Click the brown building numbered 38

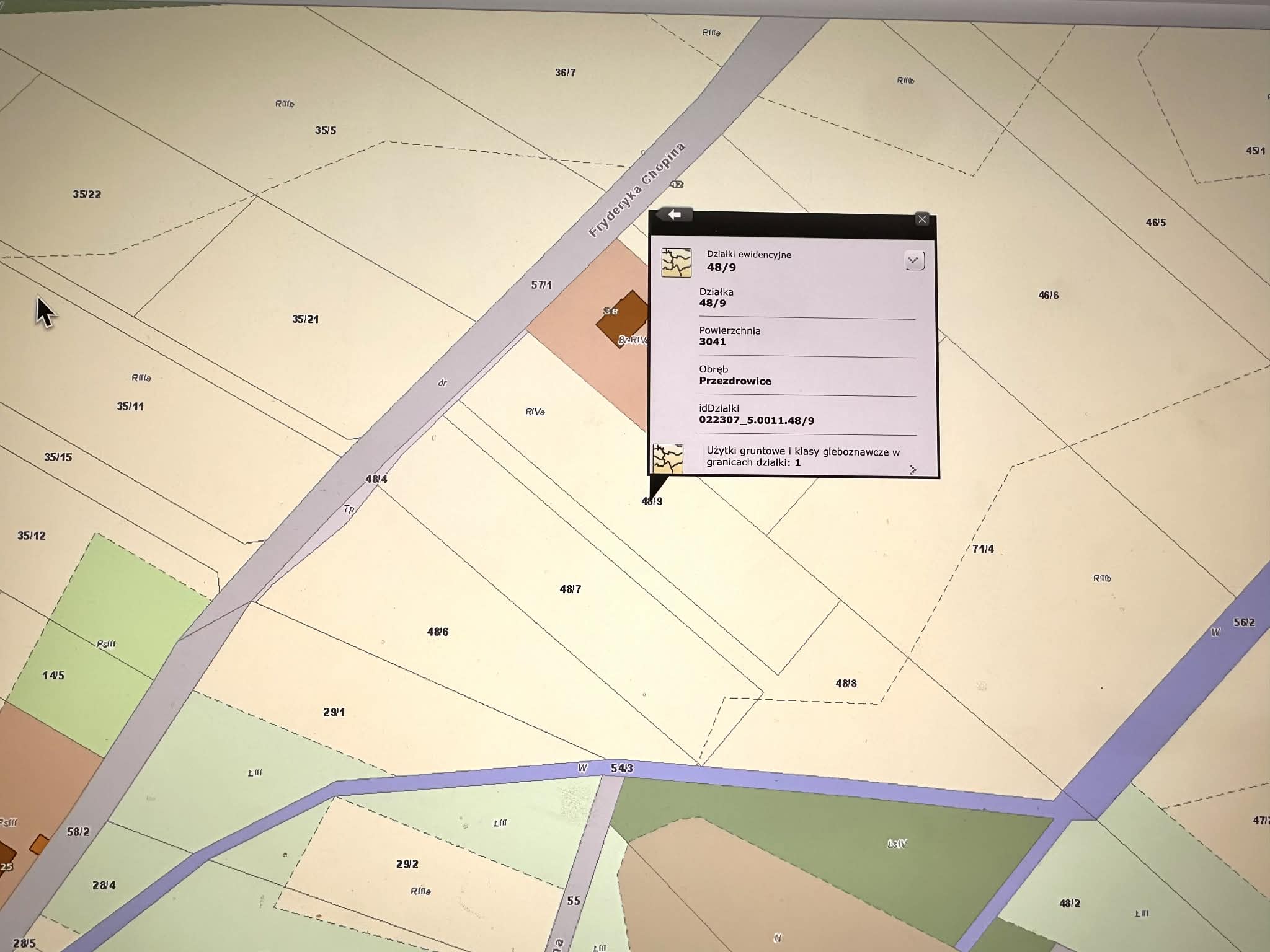click(x=623, y=319)
